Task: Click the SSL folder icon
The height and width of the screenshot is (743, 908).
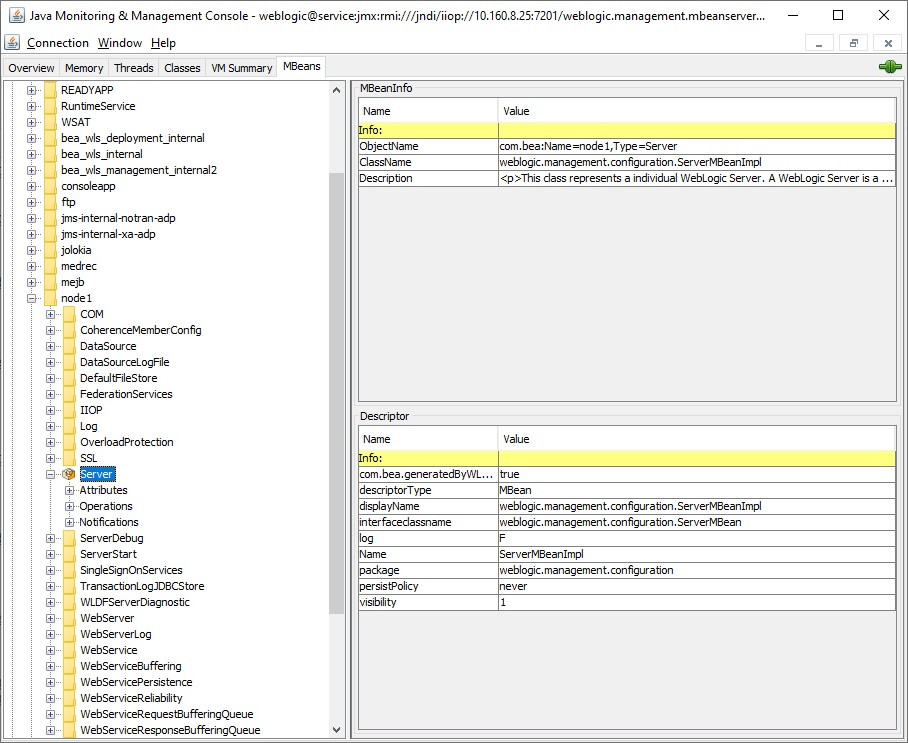Action: point(69,458)
